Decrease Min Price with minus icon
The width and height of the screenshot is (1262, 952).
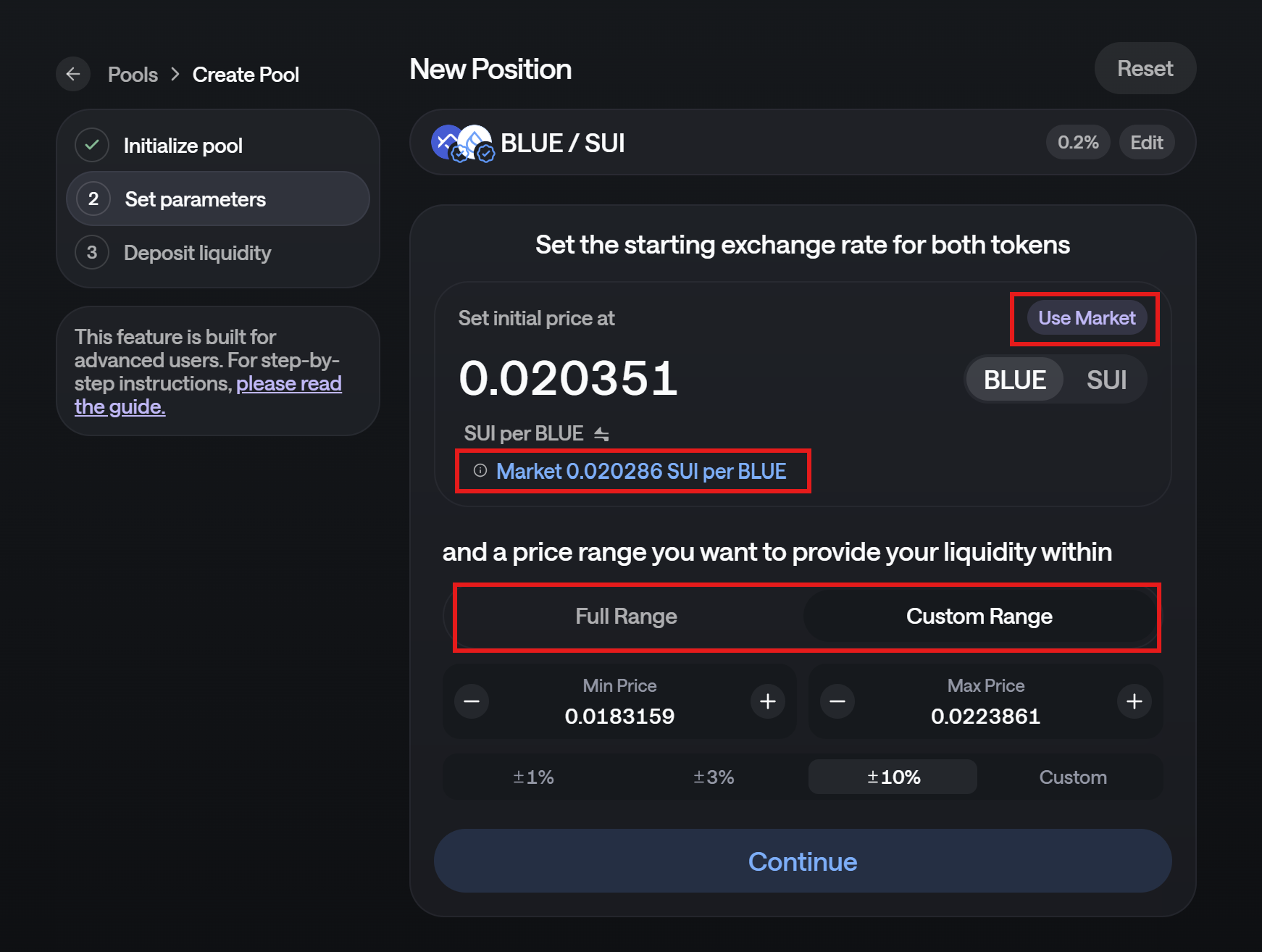(x=472, y=701)
